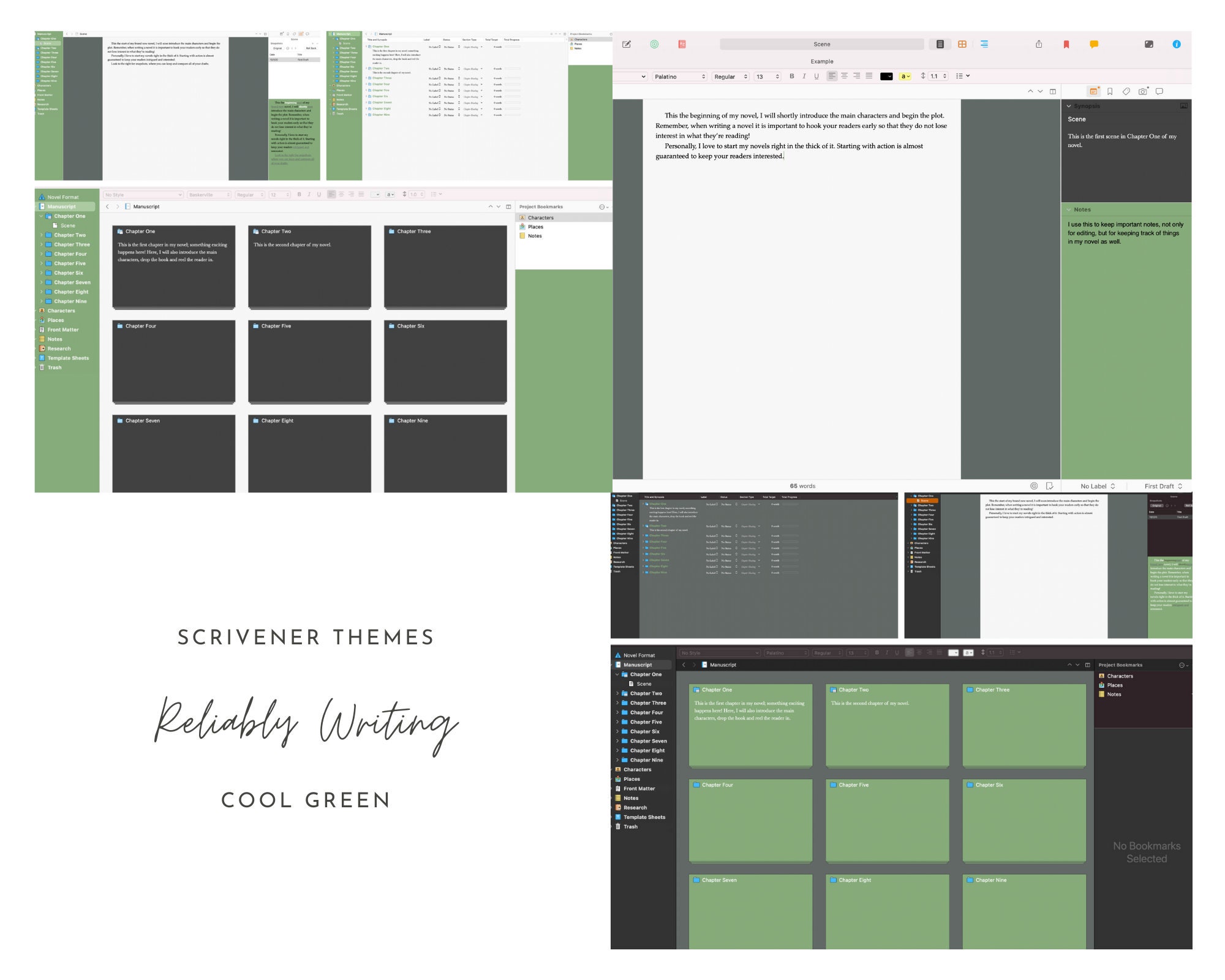1225x980 pixels.
Task: Open Notes in dark Project Bookmarks
Action: click(x=1114, y=694)
